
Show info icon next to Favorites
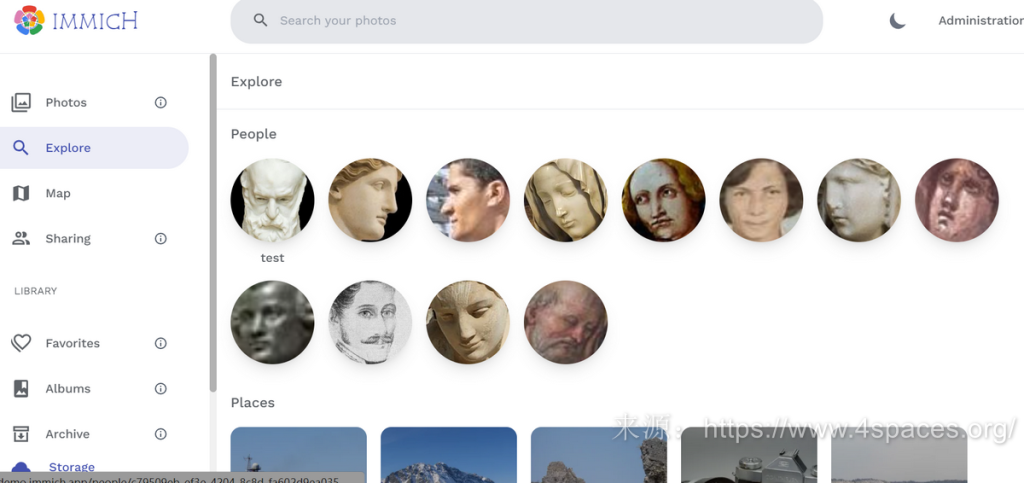(161, 343)
